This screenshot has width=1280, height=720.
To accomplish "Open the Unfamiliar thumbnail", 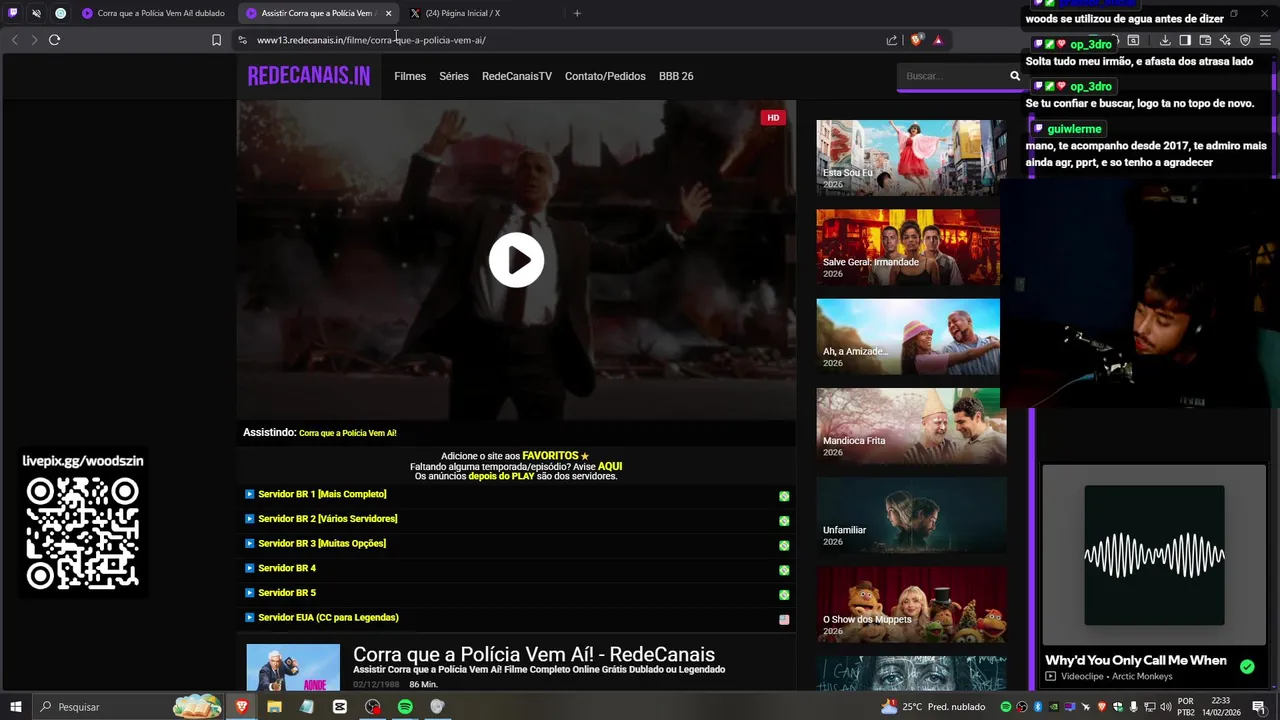I will coord(911,515).
